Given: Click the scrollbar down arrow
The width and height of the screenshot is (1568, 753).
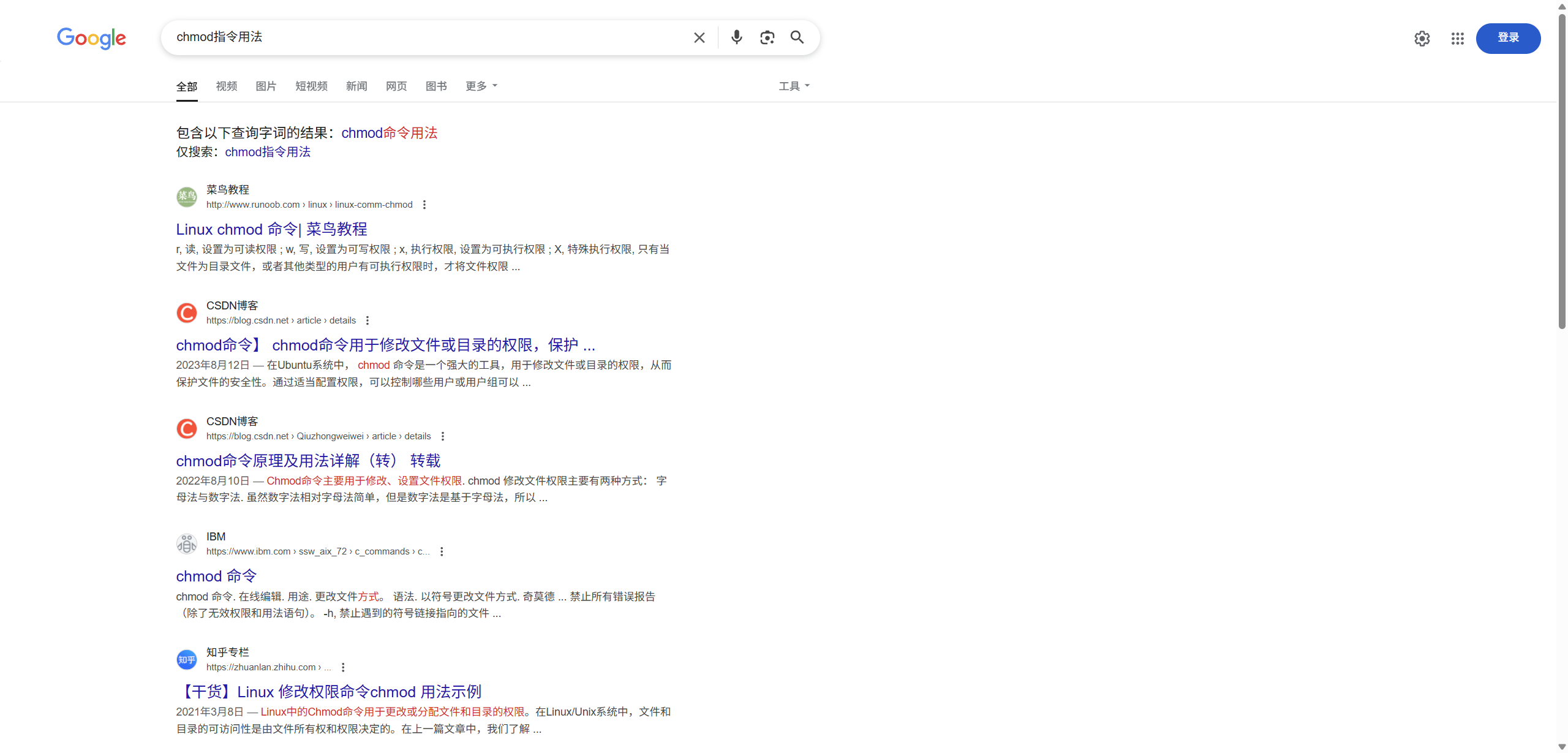Looking at the screenshot, I should [x=1562, y=747].
